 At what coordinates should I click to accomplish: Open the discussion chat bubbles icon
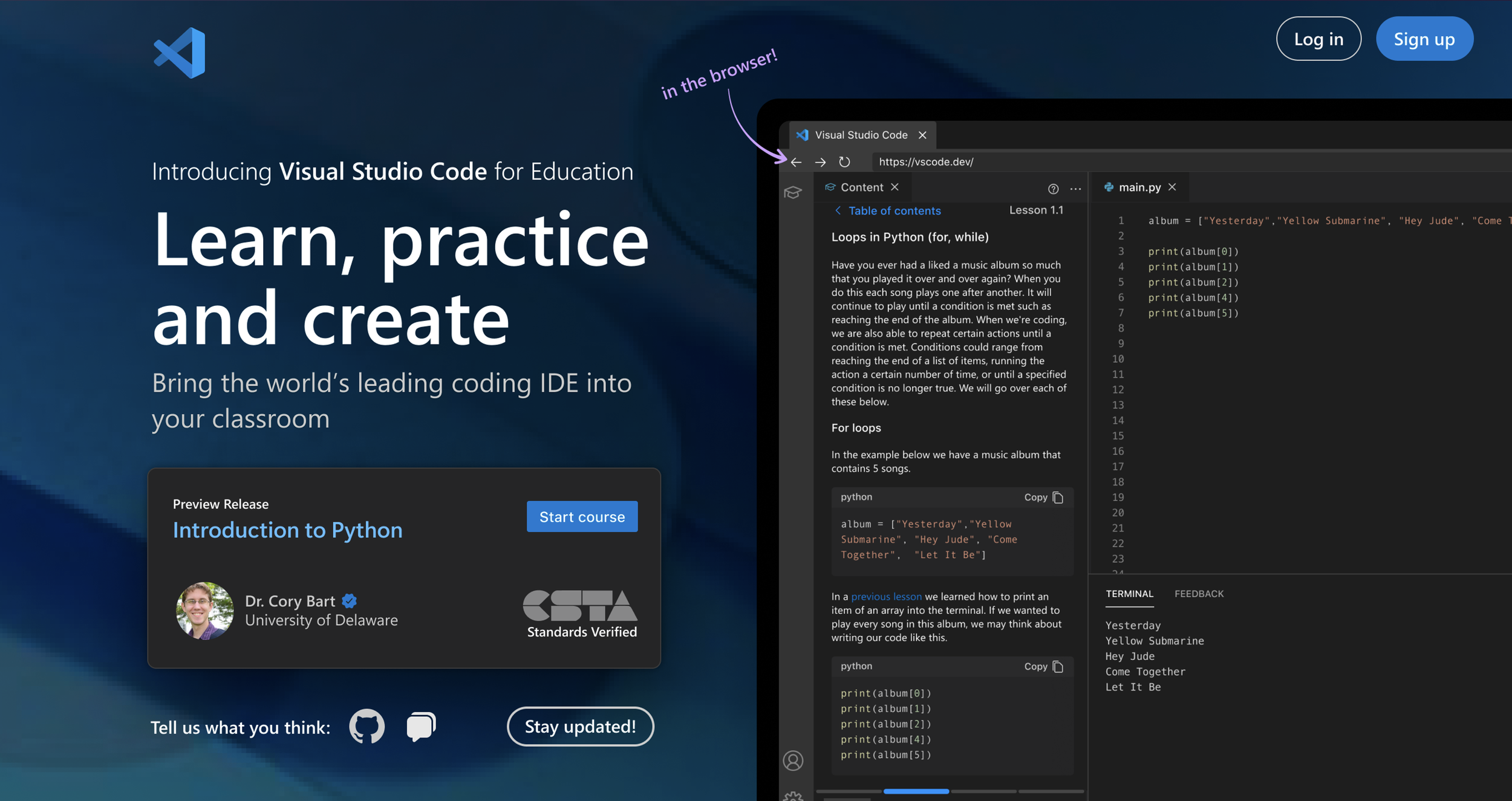[x=421, y=726]
